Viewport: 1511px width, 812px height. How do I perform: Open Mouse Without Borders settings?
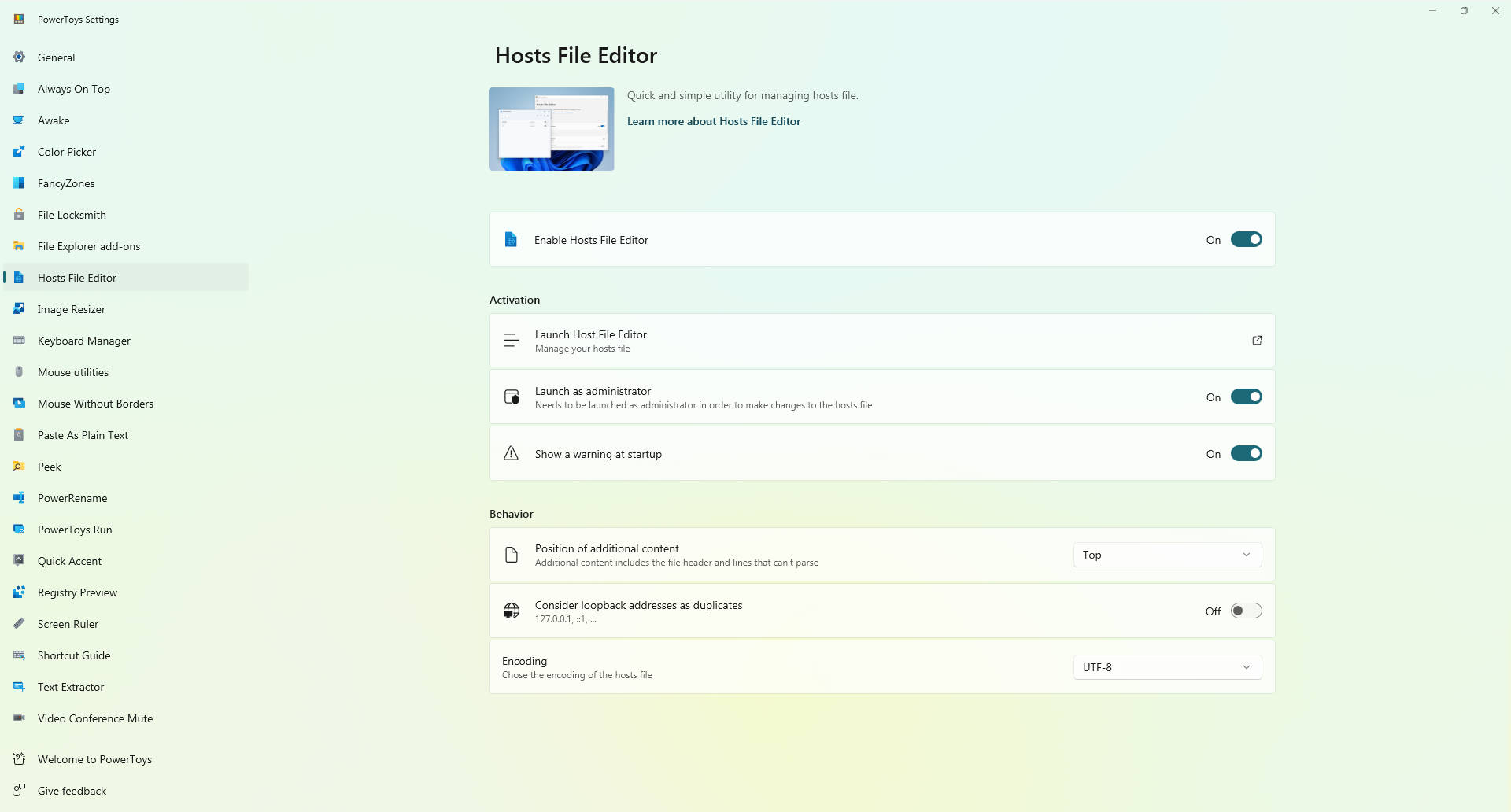tap(95, 404)
